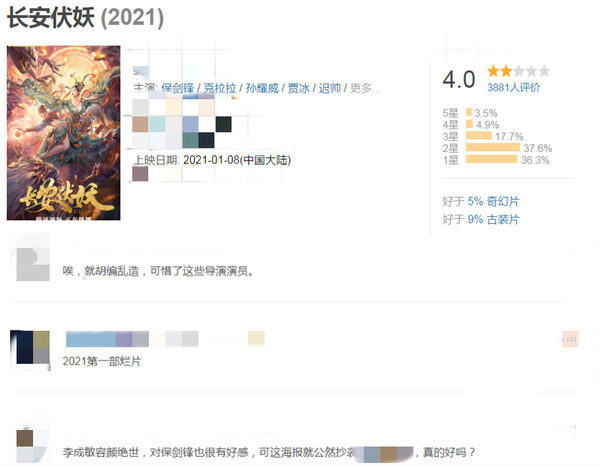Viewport: 600px width, 467px height.
Task: Open actor 贾冰's page
Action: (x=298, y=88)
